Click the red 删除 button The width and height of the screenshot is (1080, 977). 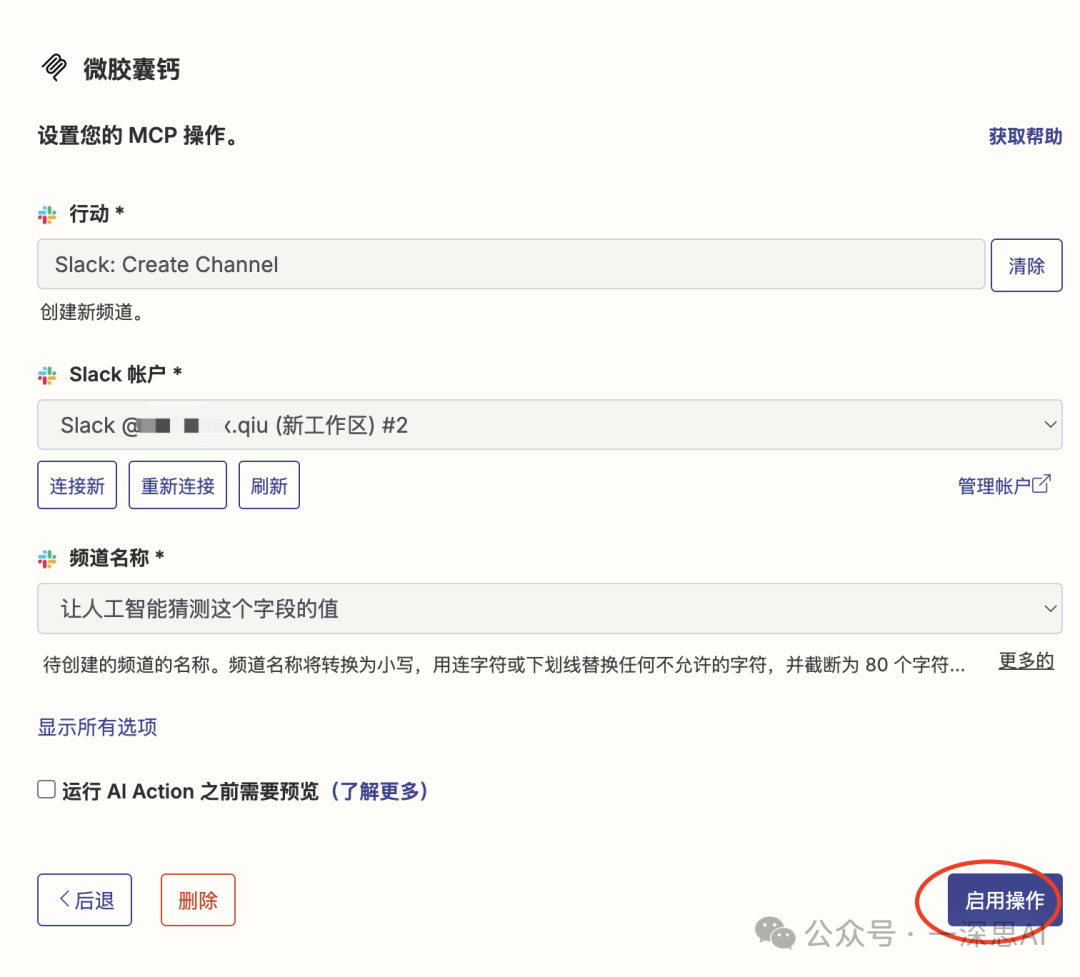pyautogui.click(x=198, y=900)
